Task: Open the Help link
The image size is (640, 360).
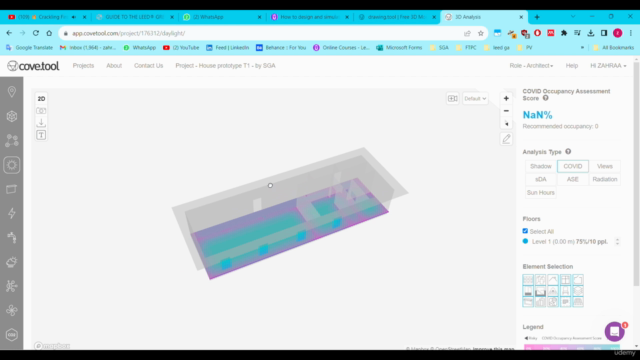Action: tap(571, 65)
